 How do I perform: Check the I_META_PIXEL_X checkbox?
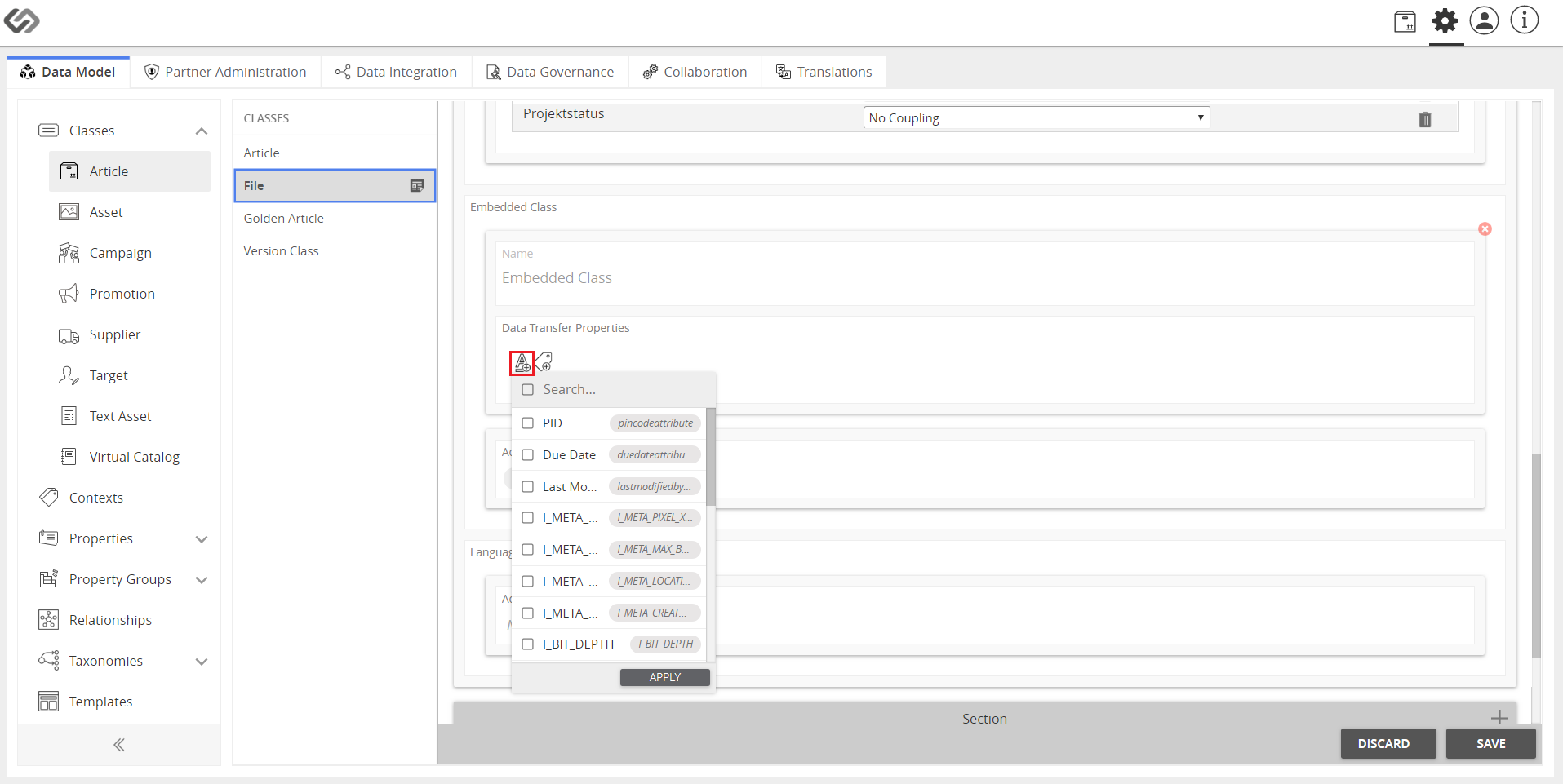pos(528,518)
